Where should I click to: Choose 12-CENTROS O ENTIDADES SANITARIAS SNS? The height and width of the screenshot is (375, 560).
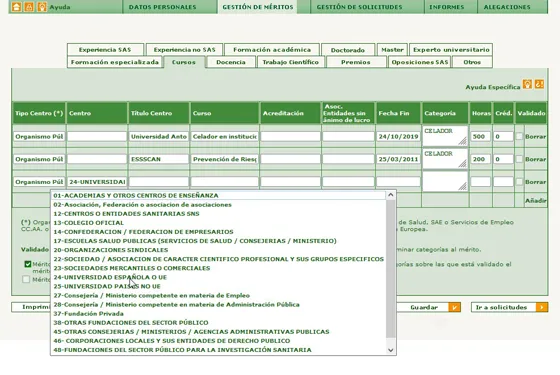click(218, 214)
